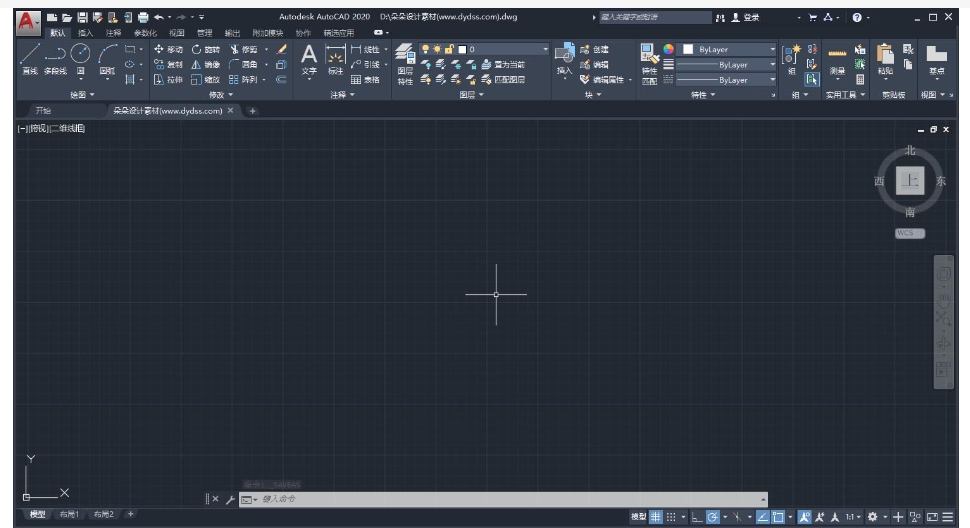
Task: Click the command line input field
Action: point(500,498)
